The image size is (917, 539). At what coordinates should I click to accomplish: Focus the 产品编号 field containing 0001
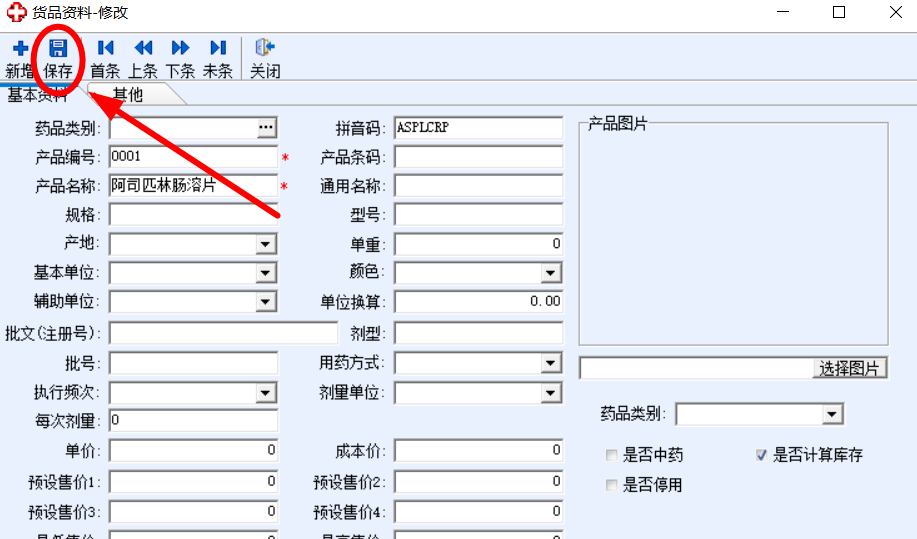point(193,157)
